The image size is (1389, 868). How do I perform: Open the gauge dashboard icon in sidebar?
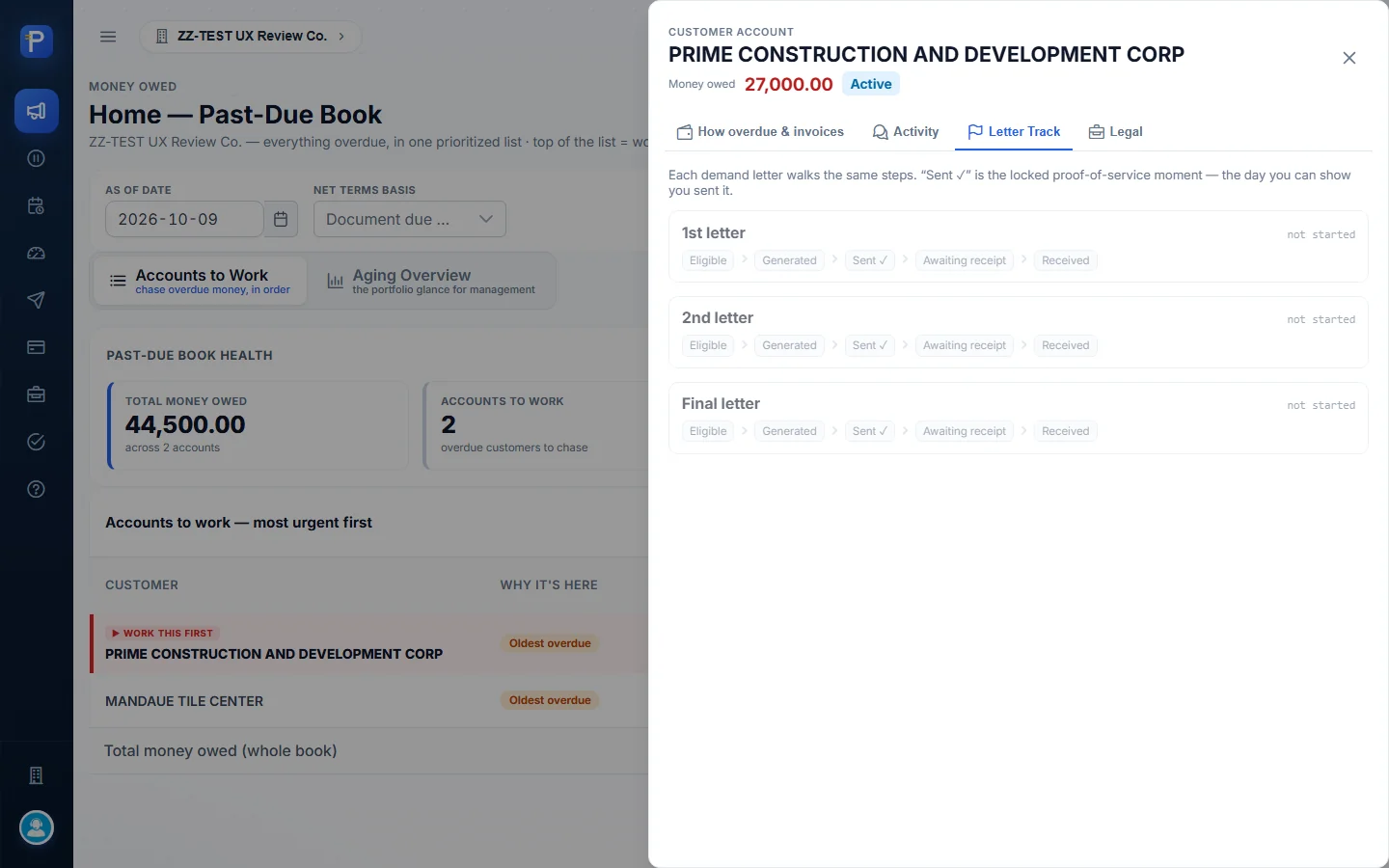pyautogui.click(x=37, y=253)
